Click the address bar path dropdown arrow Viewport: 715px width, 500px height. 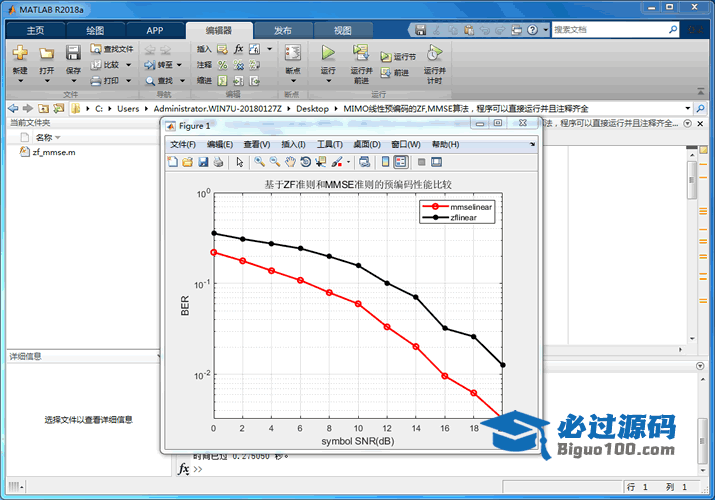click(688, 108)
